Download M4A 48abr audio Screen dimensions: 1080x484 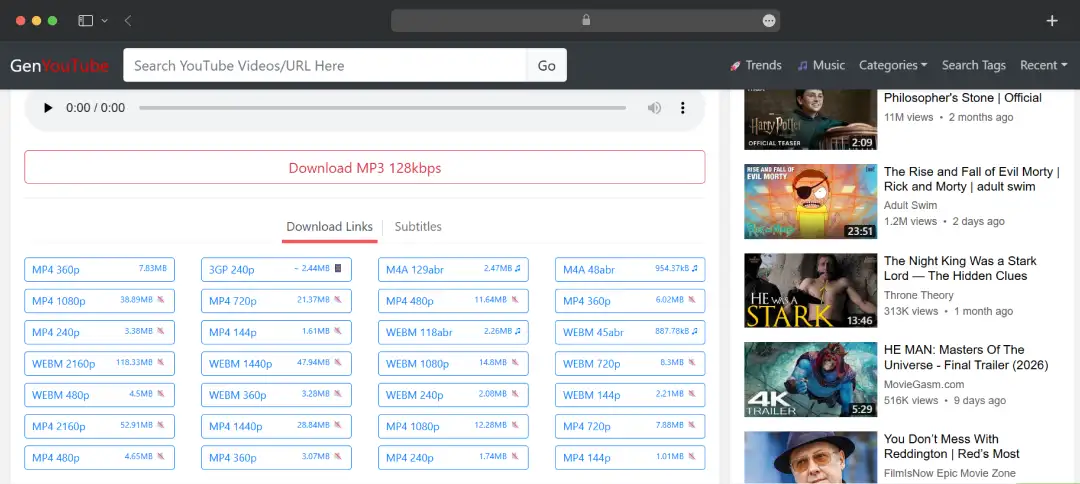pos(630,269)
